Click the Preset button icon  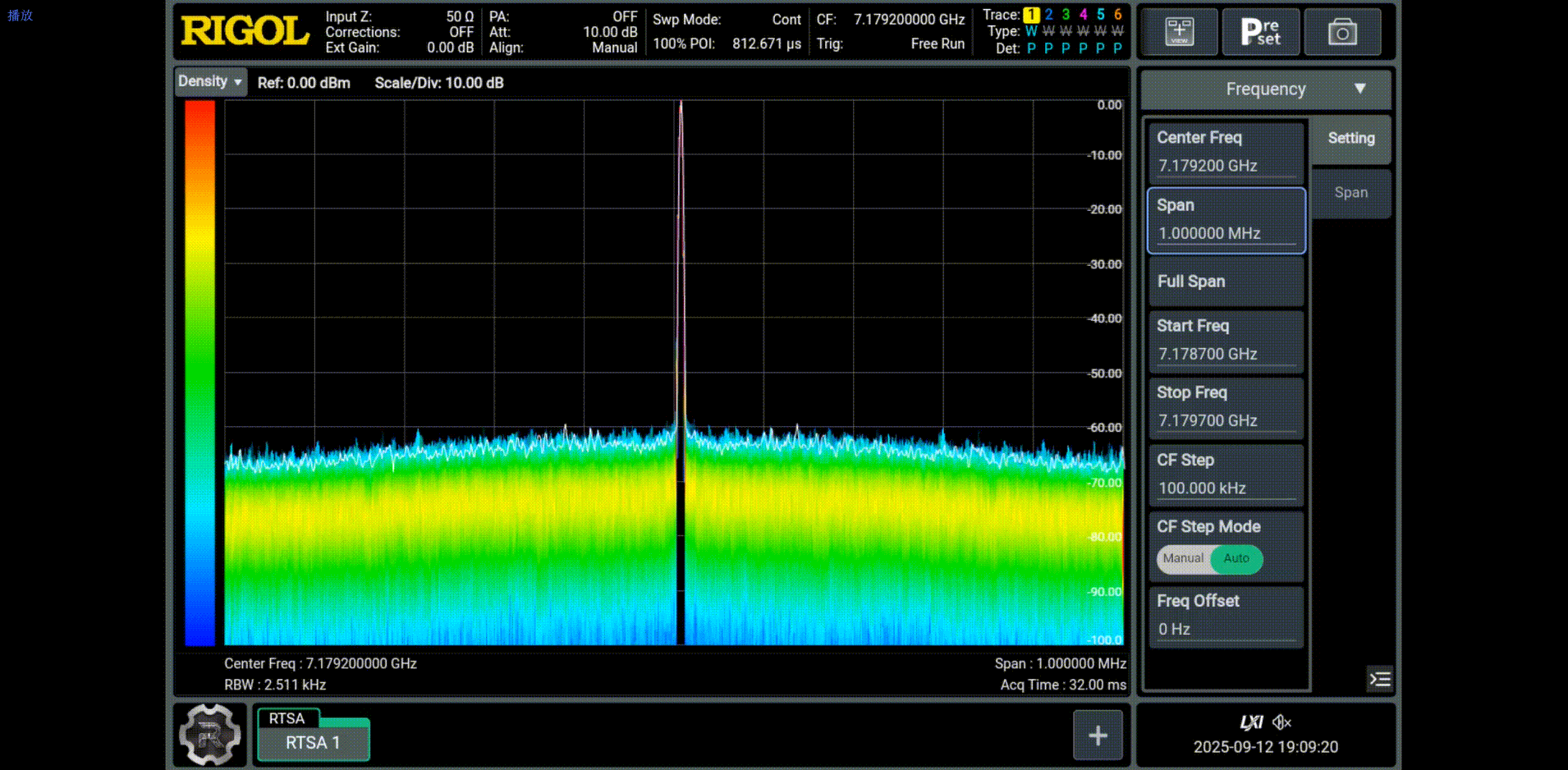(1260, 32)
